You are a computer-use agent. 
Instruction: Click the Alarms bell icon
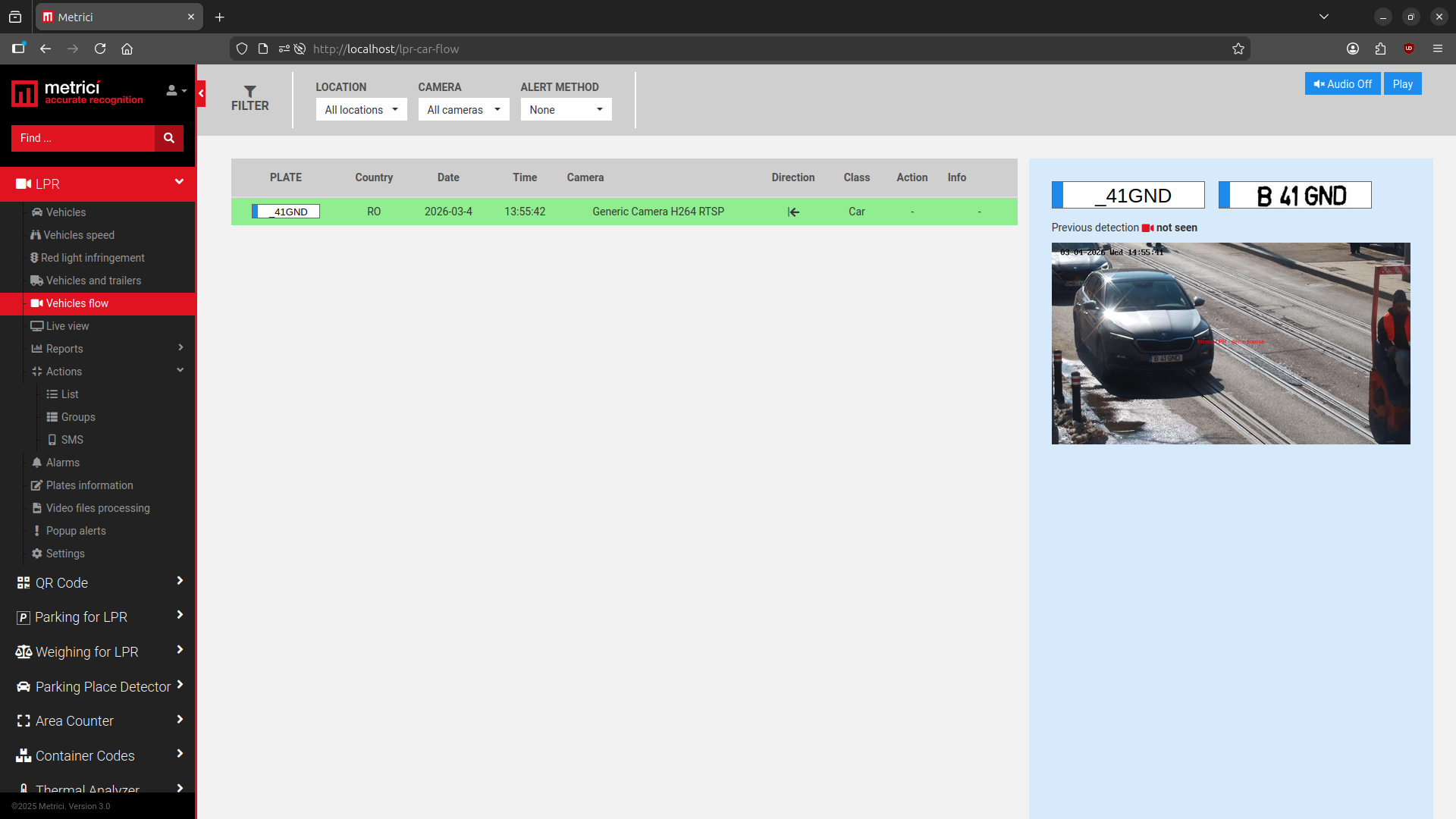coord(36,463)
